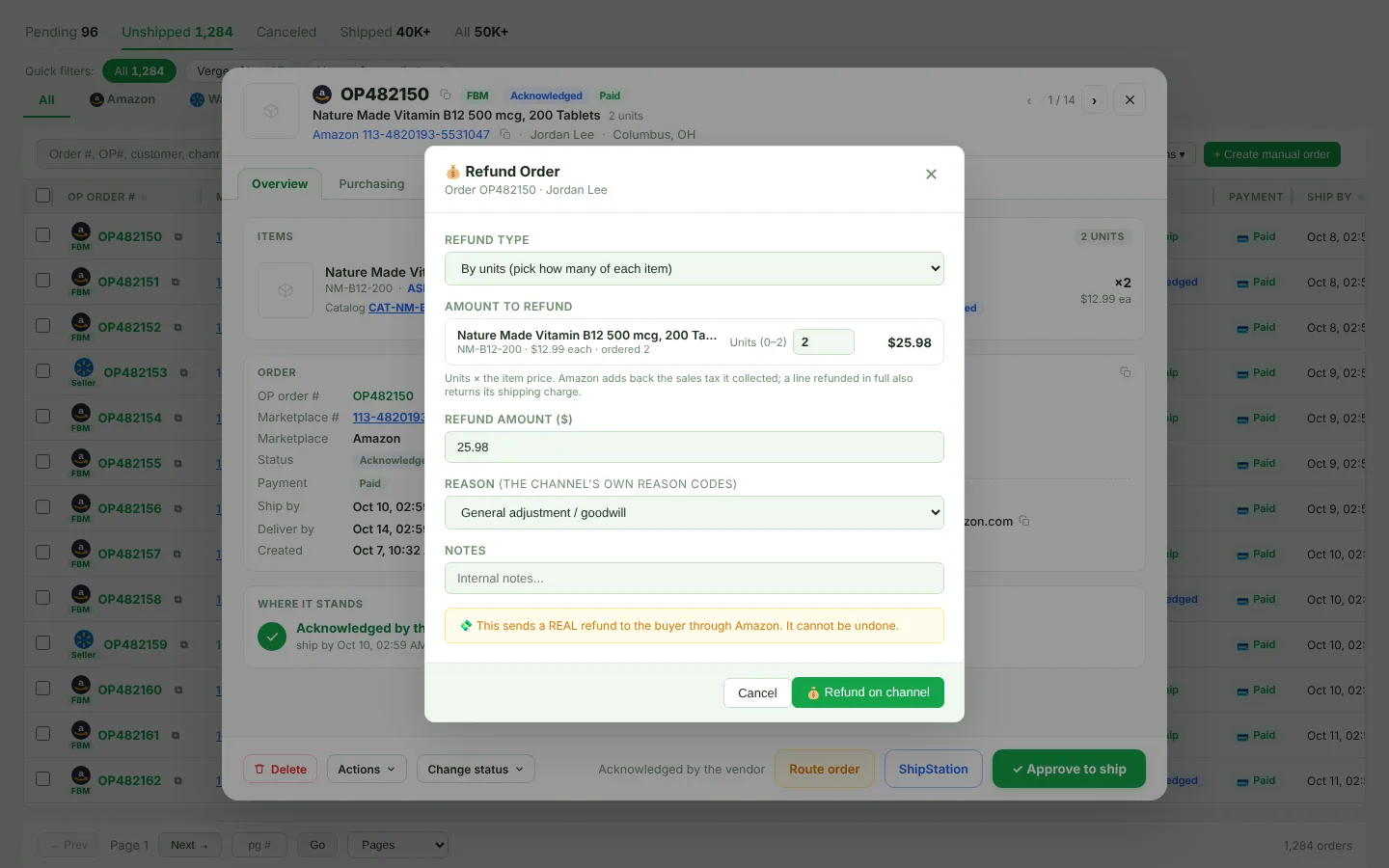The width and height of the screenshot is (1389, 868).
Task: Open the Pages dropdown
Action: (x=397, y=845)
